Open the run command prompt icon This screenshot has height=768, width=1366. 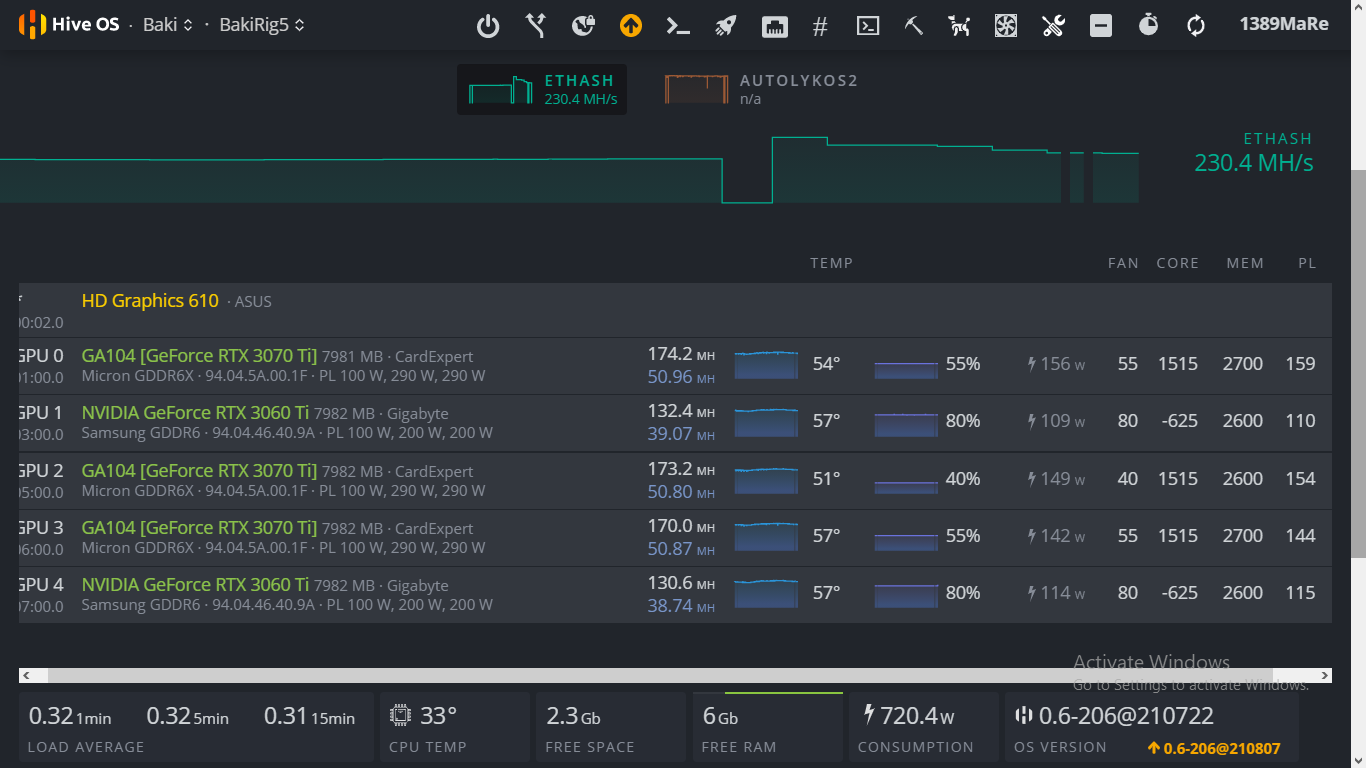(679, 26)
